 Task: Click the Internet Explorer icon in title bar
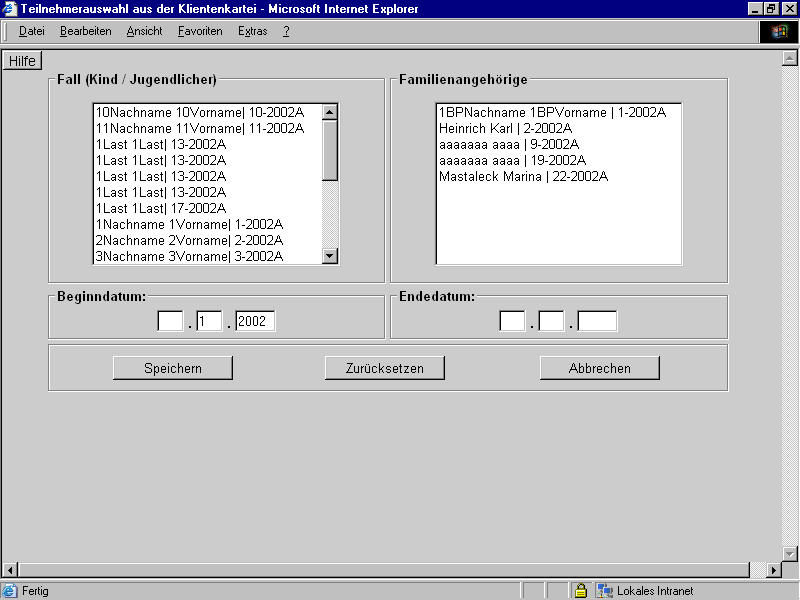[10, 9]
